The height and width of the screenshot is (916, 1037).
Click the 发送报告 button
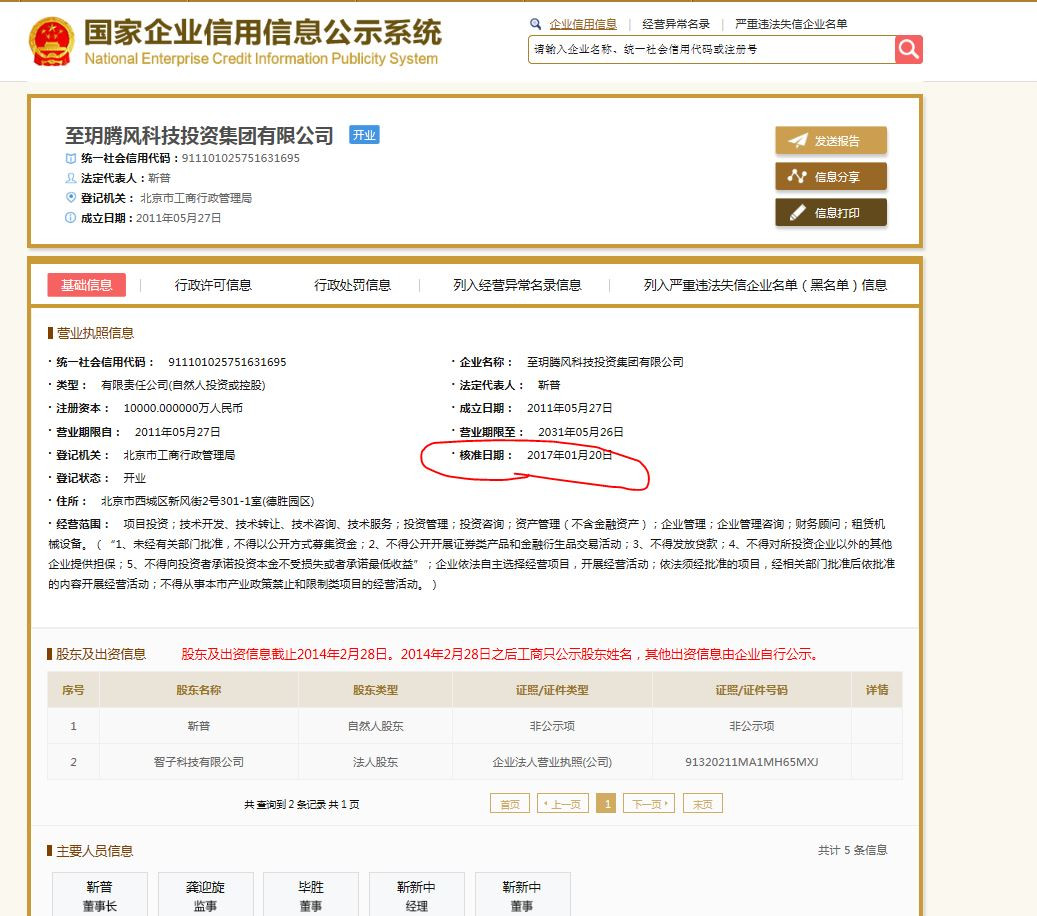pyautogui.click(x=831, y=140)
